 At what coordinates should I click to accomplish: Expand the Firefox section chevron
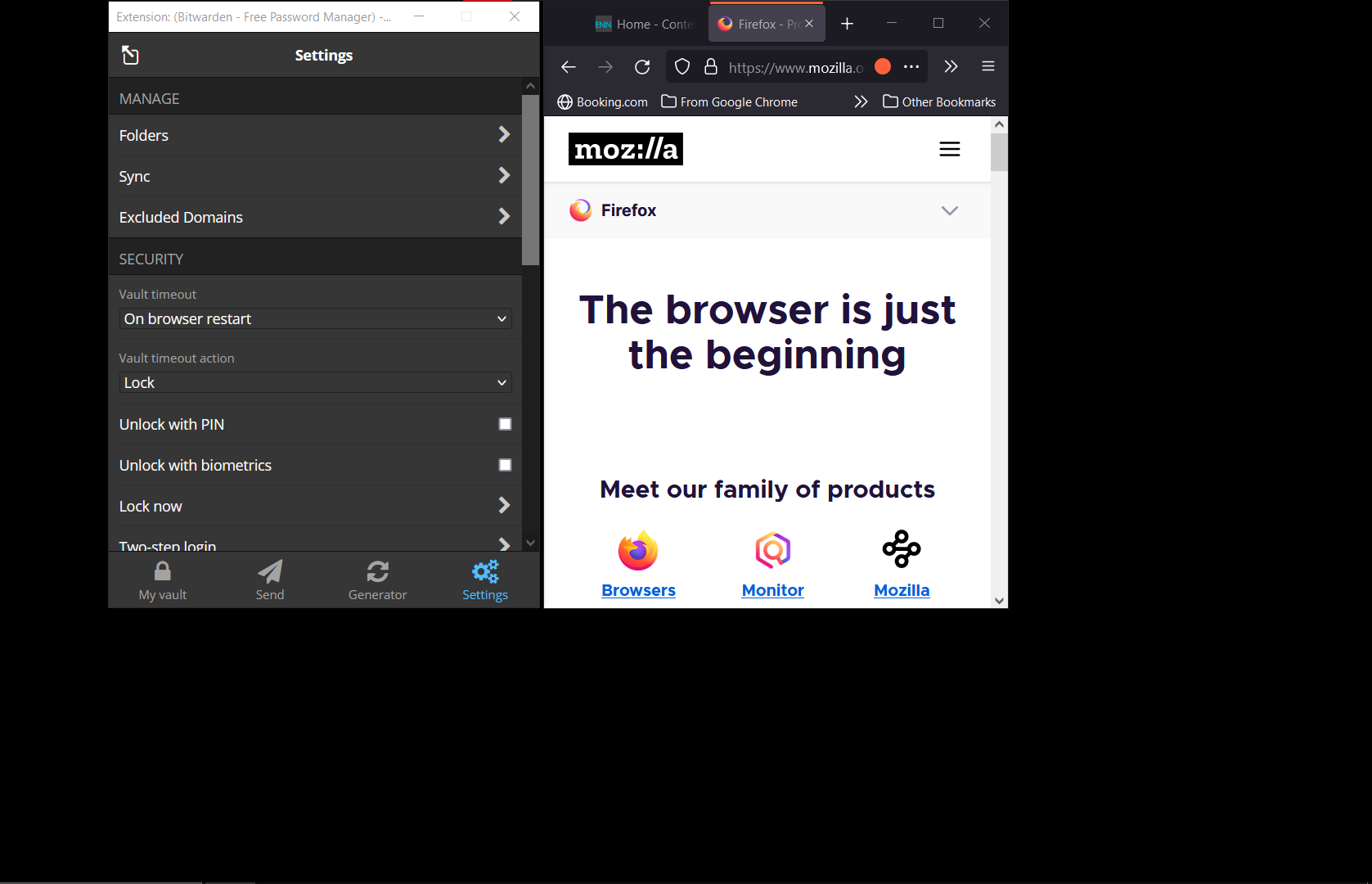pyautogui.click(x=949, y=210)
